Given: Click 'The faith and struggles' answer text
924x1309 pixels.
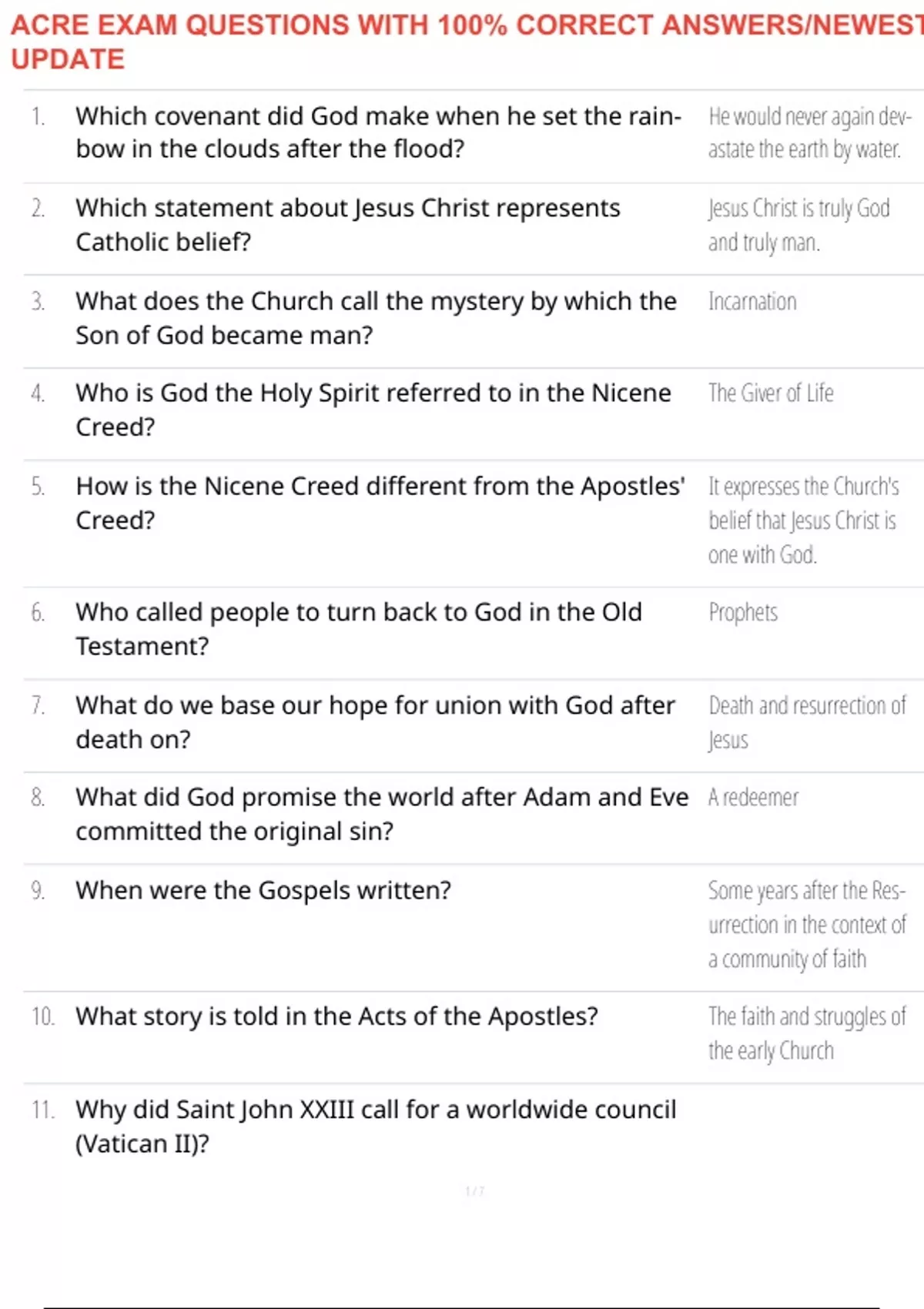Looking at the screenshot, I should click(807, 1033).
